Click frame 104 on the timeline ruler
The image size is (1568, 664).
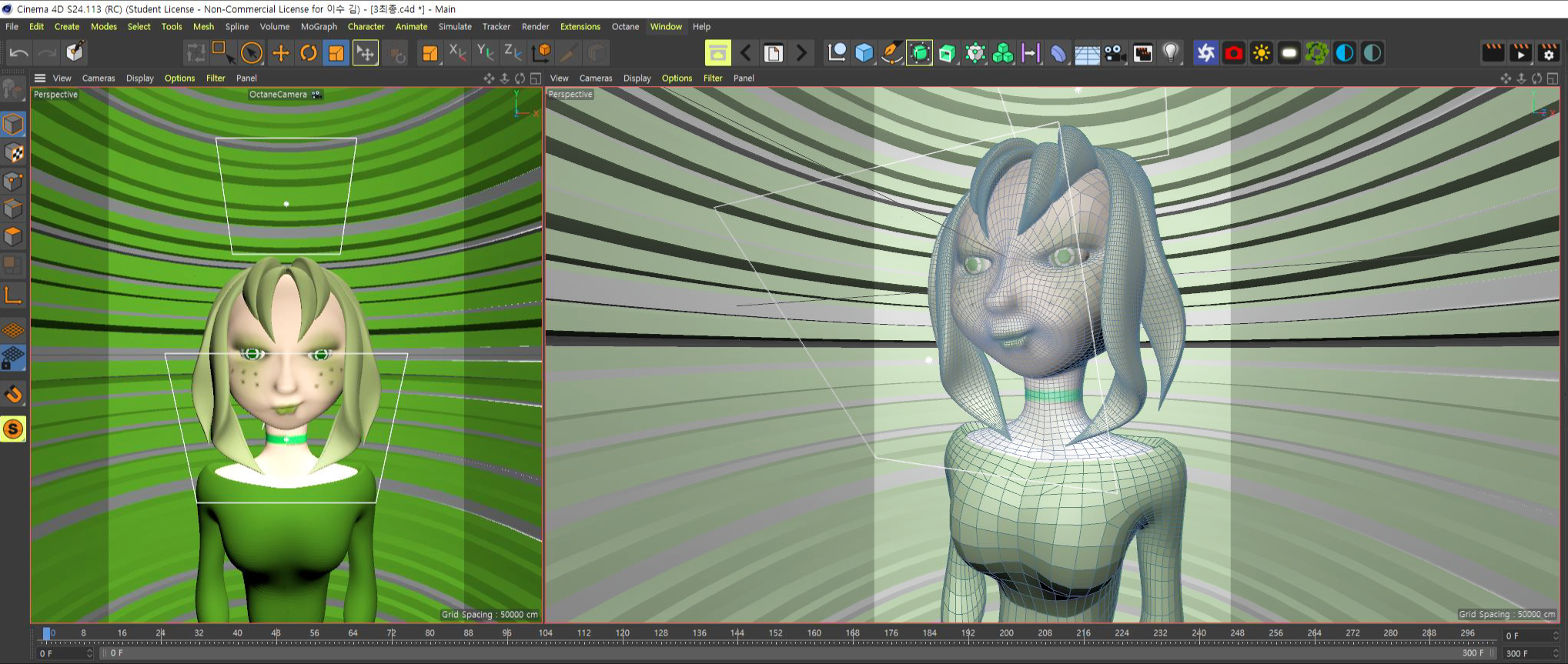pos(545,633)
